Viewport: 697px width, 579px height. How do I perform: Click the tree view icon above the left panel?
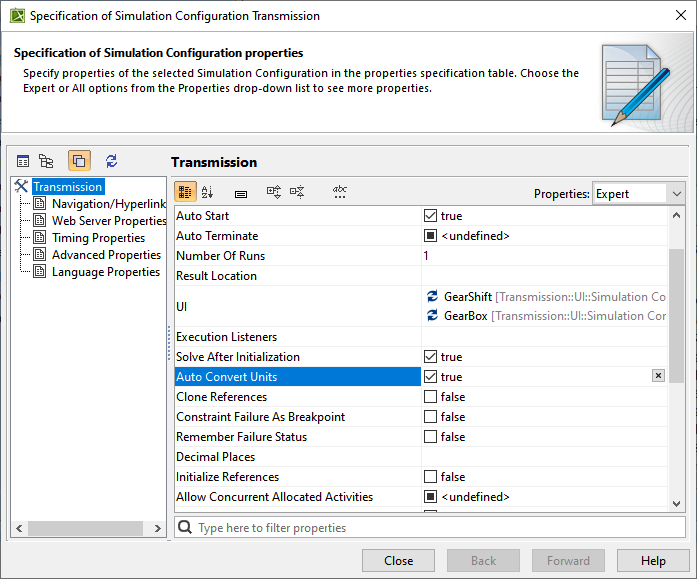tap(46, 160)
